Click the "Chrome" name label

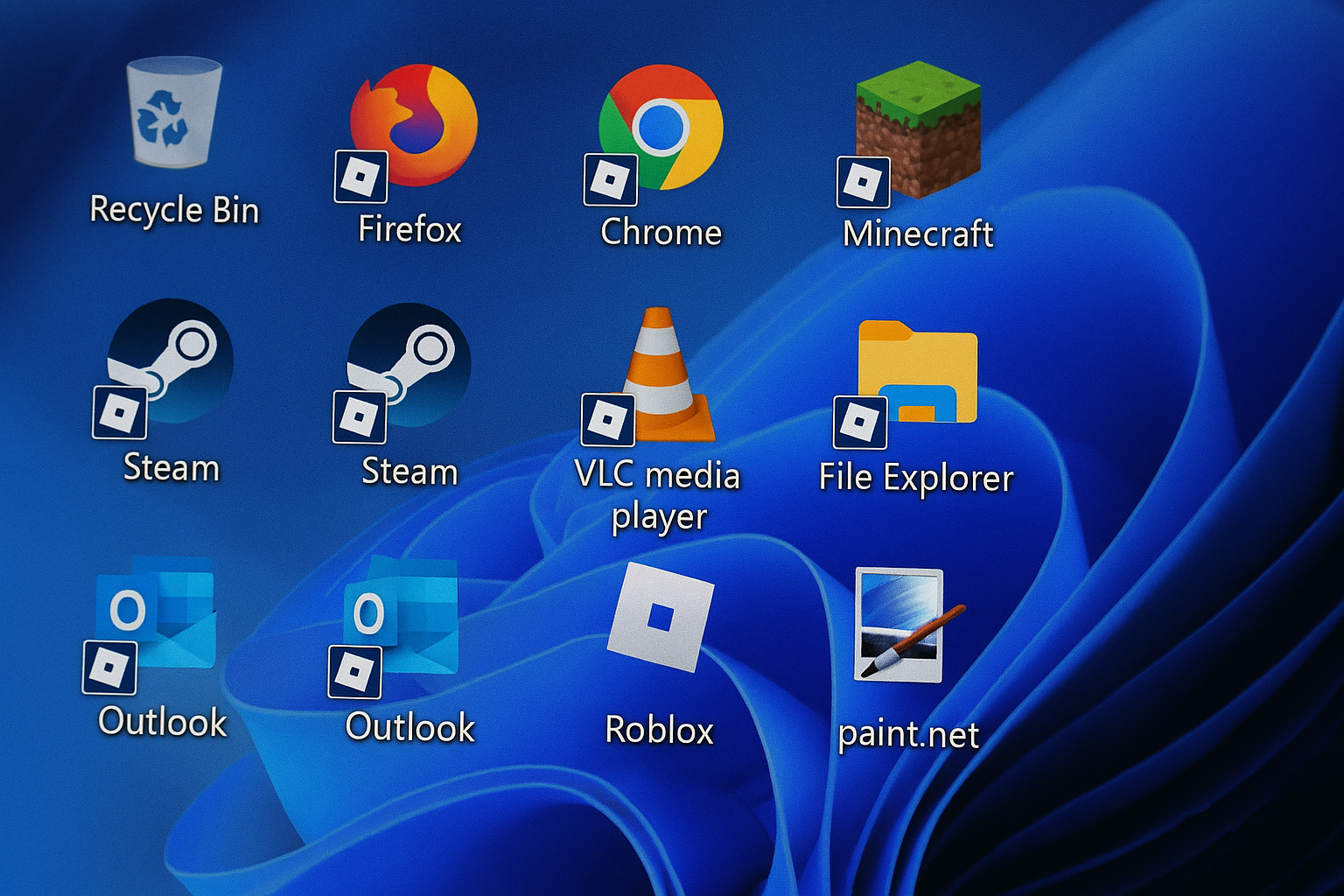coord(661,233)
